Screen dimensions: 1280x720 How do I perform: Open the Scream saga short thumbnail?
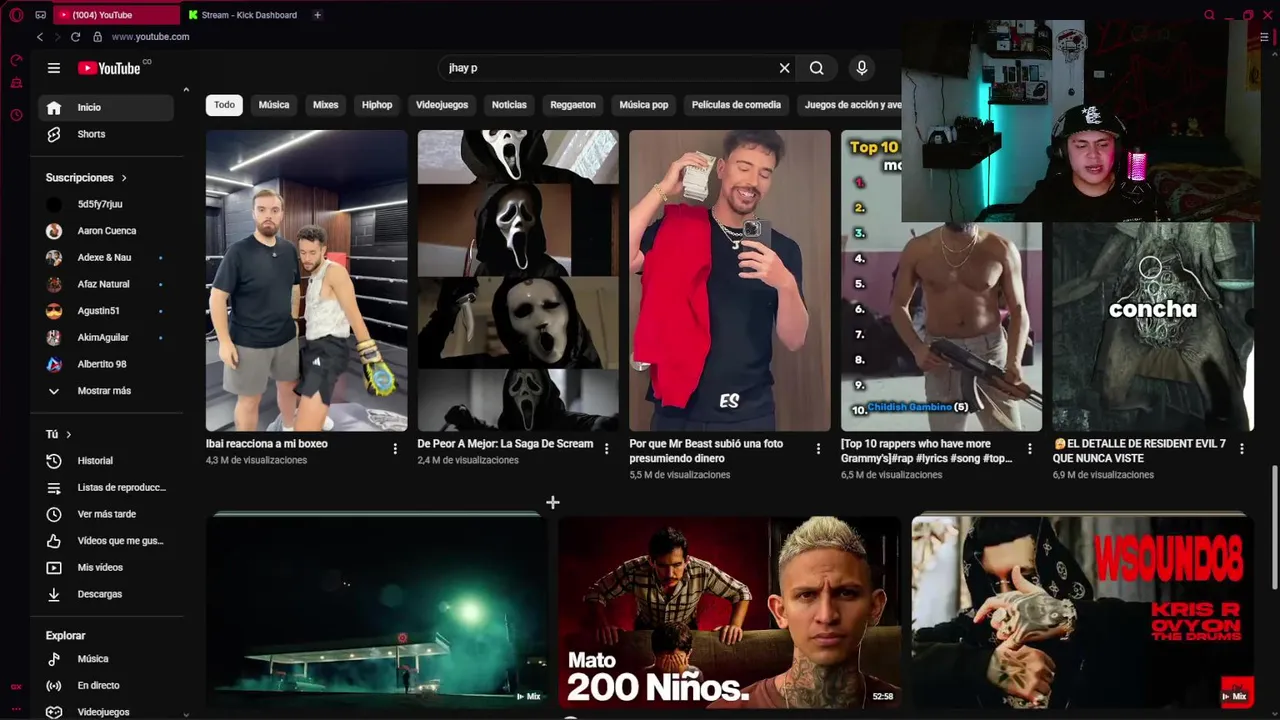(518, 280)
